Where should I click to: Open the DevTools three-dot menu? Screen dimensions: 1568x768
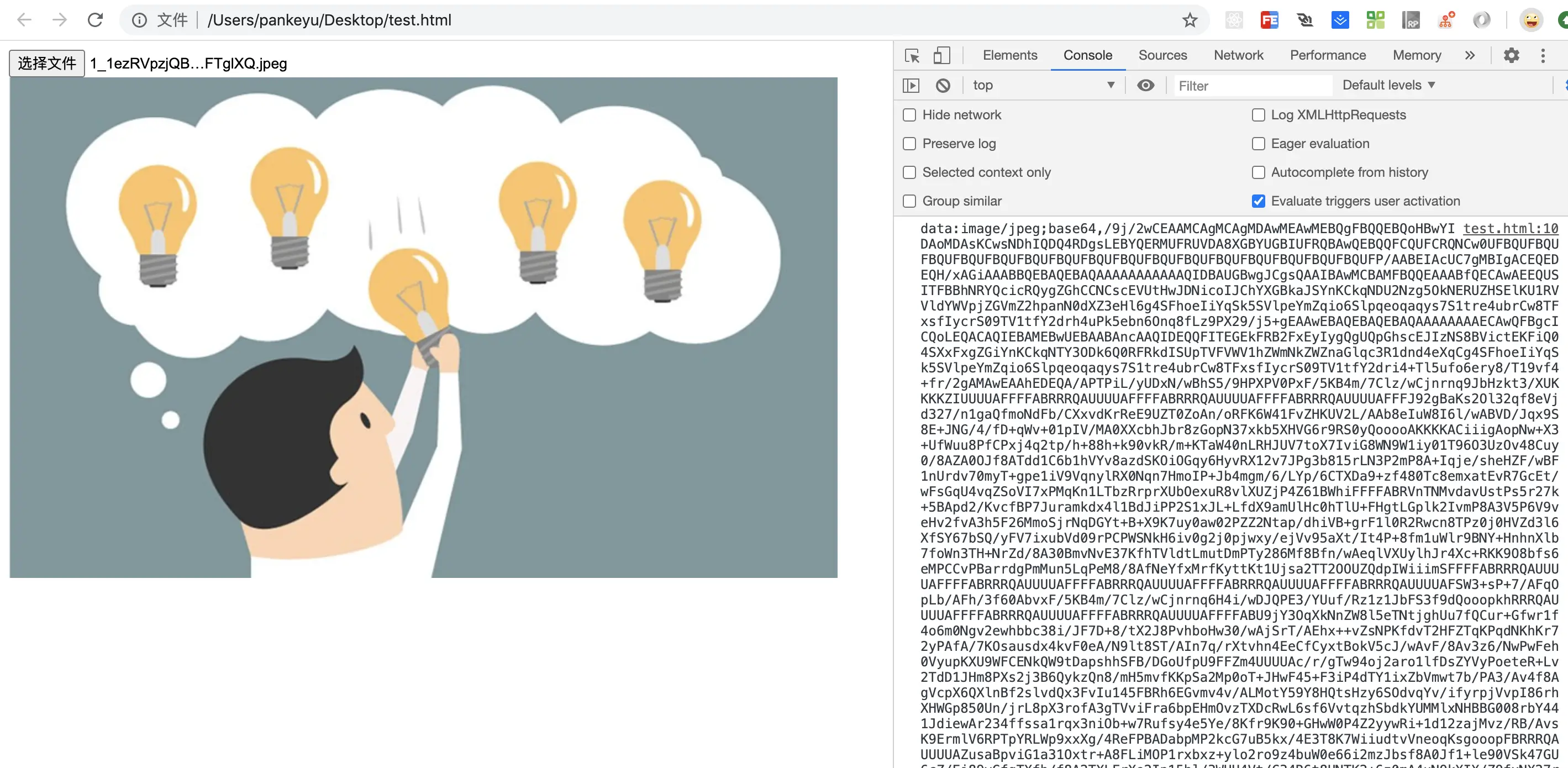pos(1543,55)
